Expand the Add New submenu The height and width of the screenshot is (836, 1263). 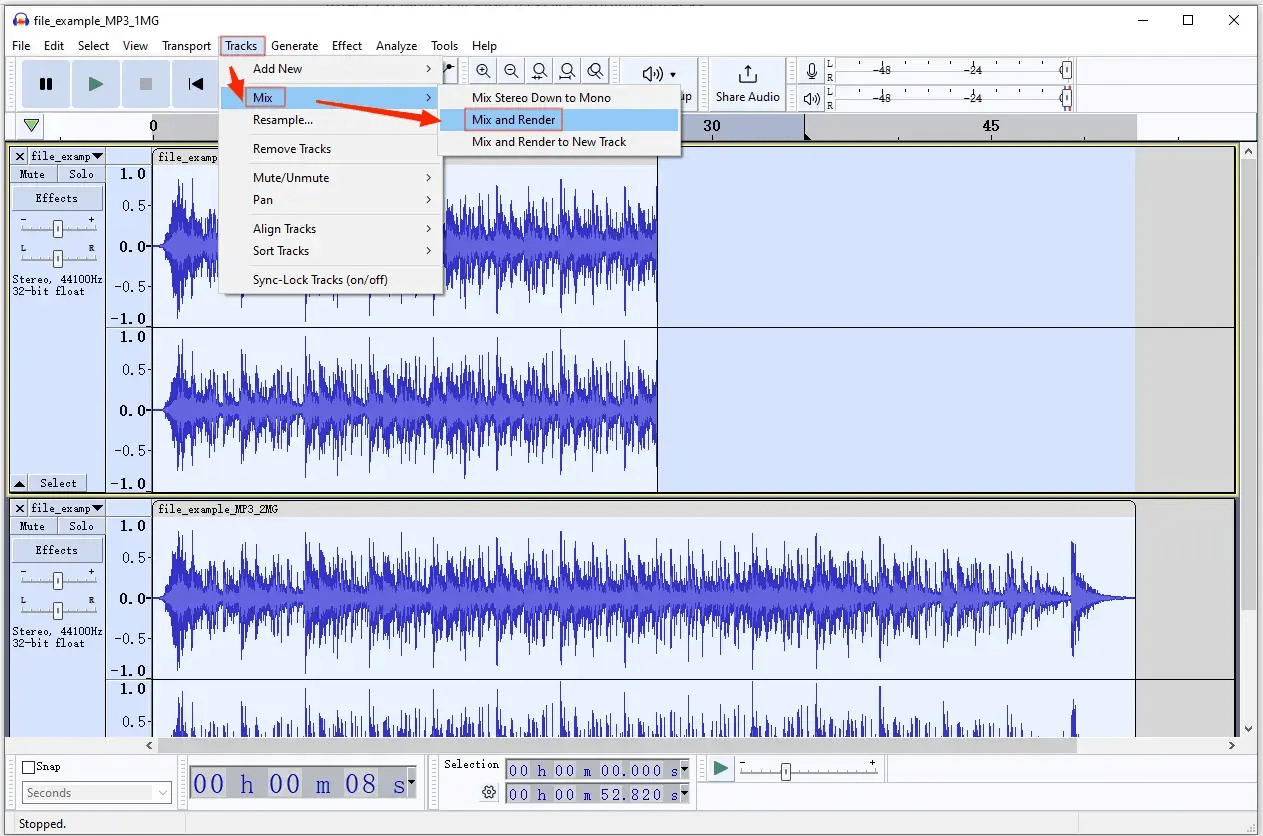tap(331, 69)
